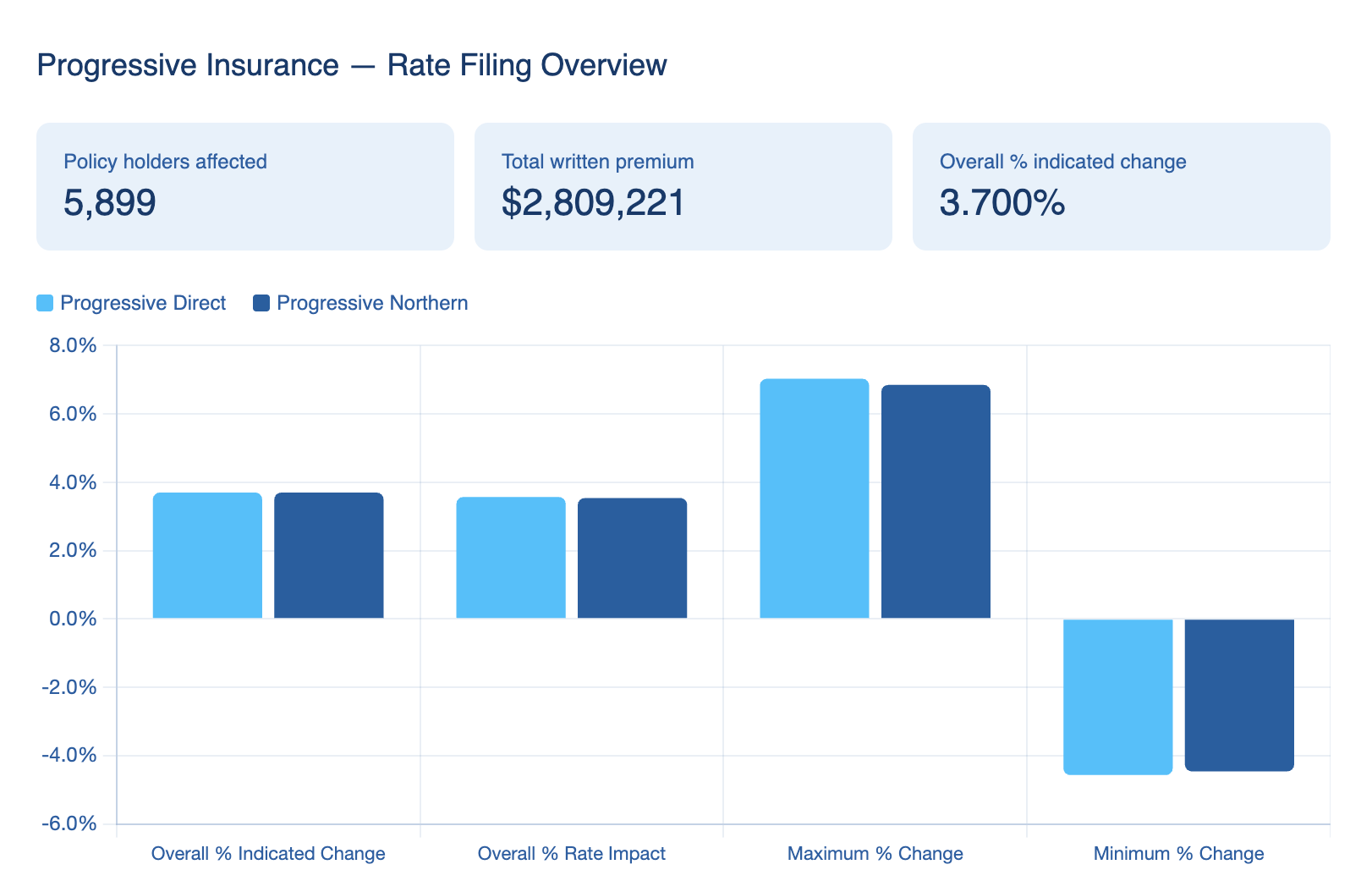Click Progressive Direct bar for Minimum % Change
This screenshot has width=1372, height=892.
[1117, 697]
